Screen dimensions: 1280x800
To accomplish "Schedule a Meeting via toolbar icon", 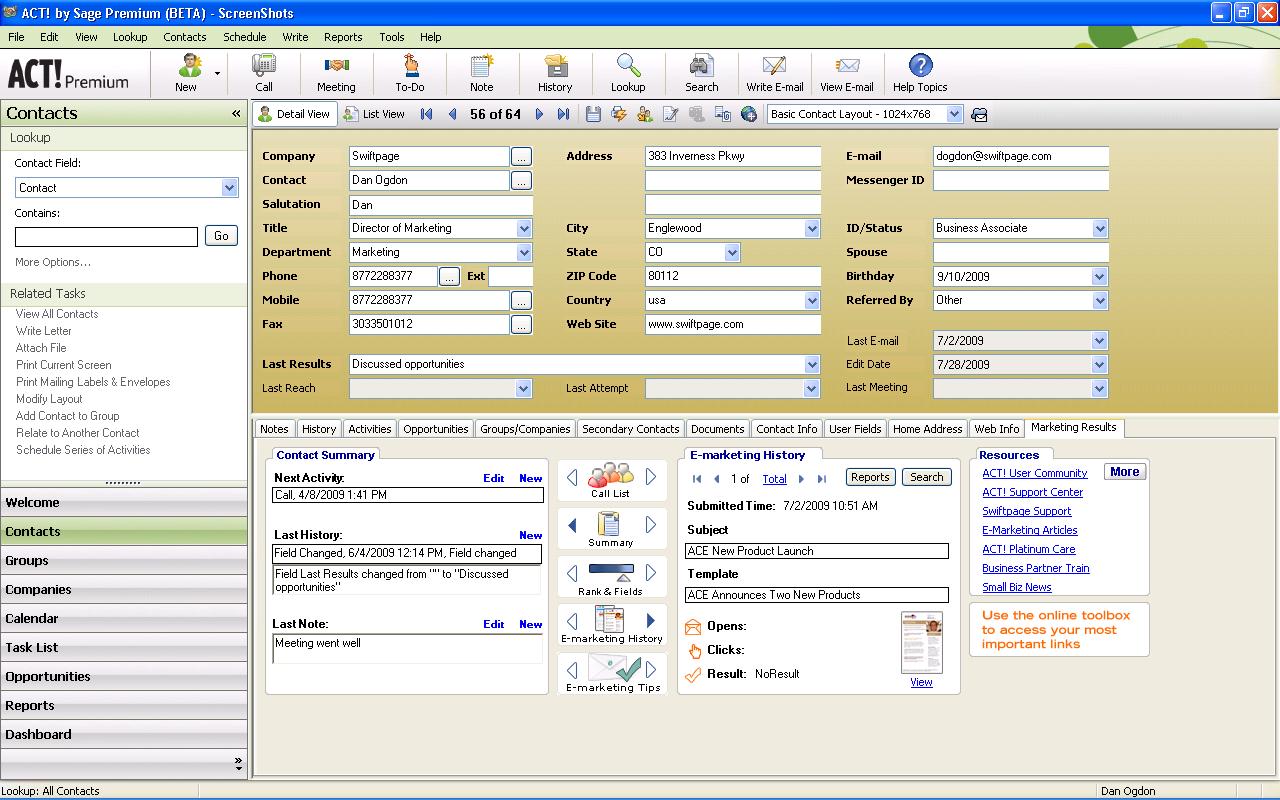I will pyautogui.click(x=336, y=72).
